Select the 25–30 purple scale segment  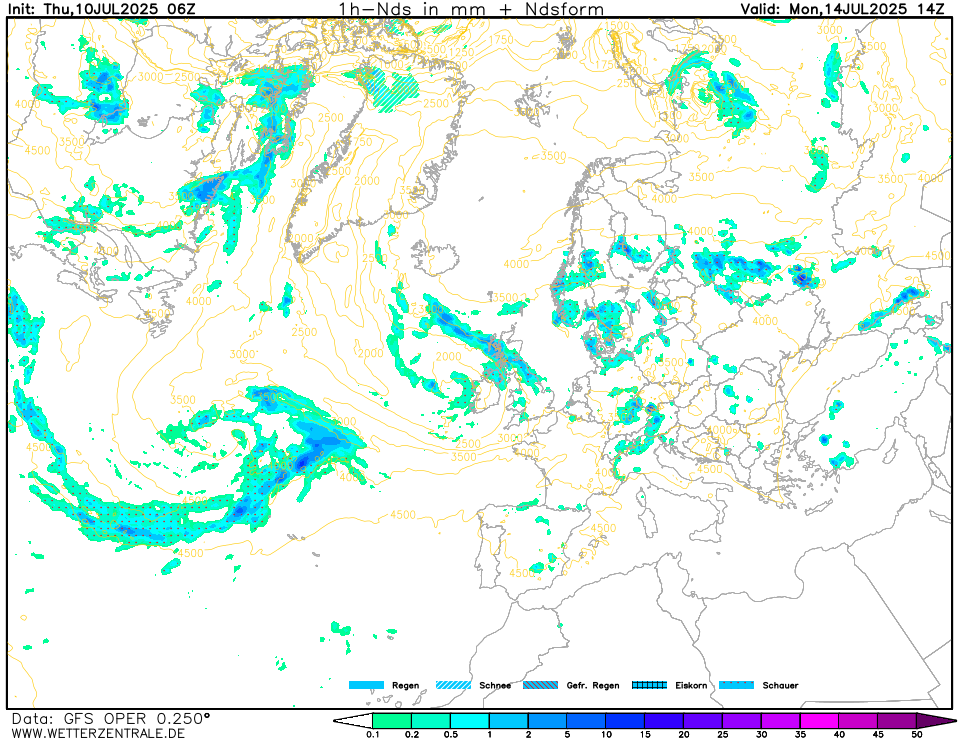[x=742, y=721]
